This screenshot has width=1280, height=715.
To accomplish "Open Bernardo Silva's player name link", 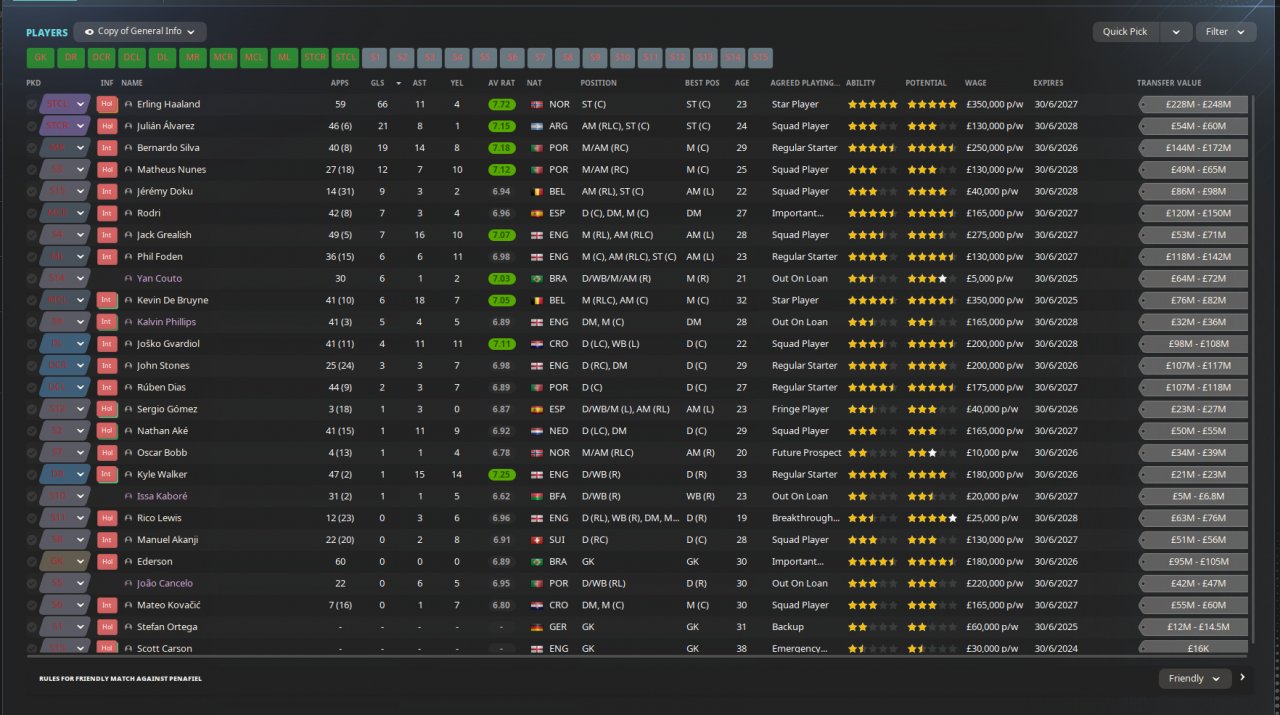I will point(168,148).
